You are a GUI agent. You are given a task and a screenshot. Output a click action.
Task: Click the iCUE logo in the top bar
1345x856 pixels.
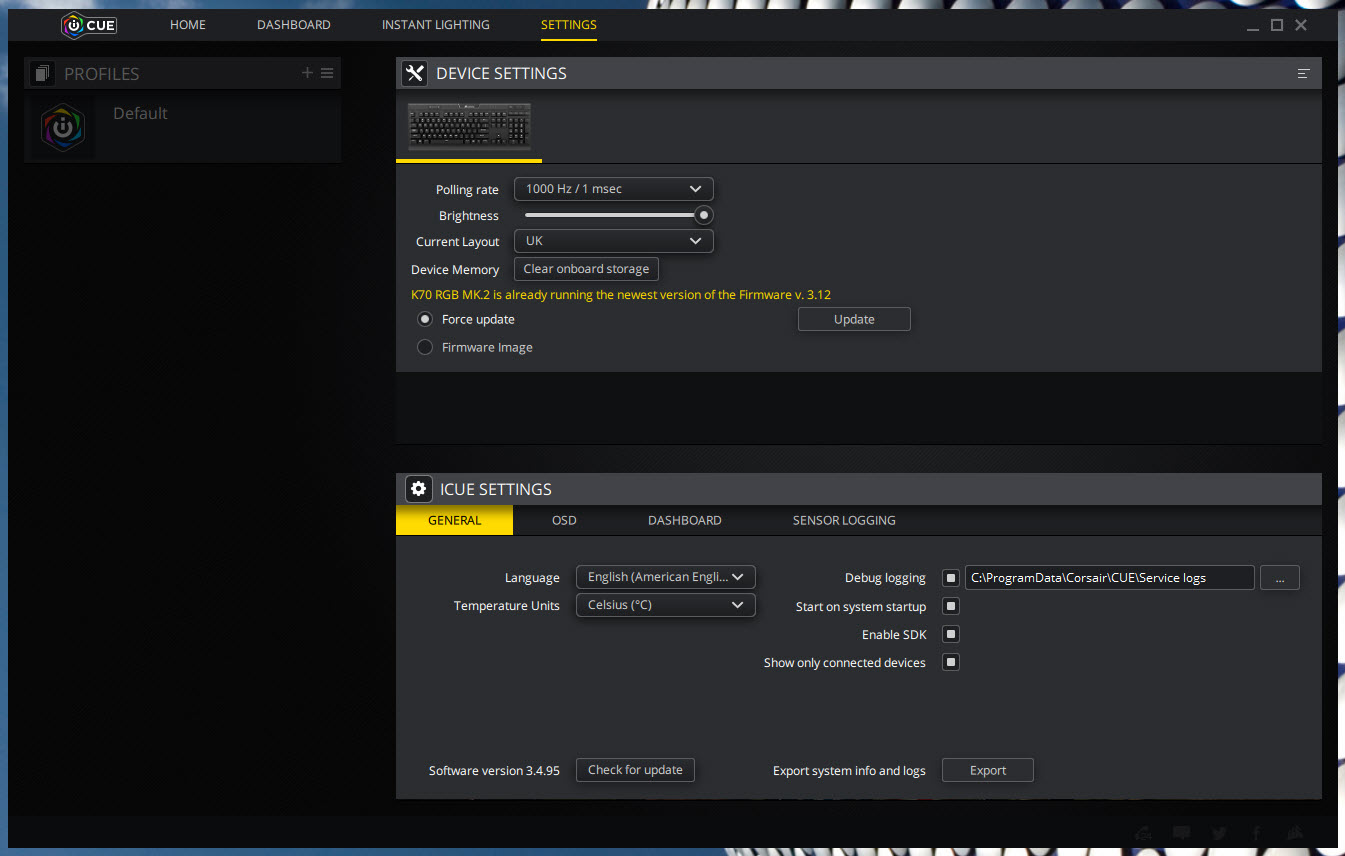pyautogui.click(x=89, y=25)
